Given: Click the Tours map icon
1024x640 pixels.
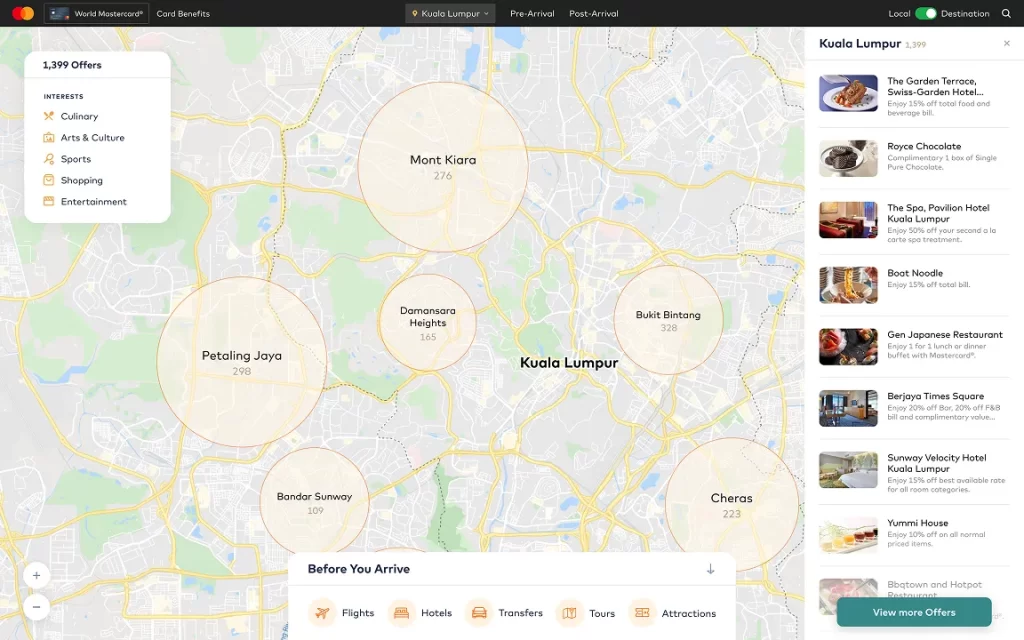Looking at the screenshot, I should pyautogui.click(x=569, y=613).
